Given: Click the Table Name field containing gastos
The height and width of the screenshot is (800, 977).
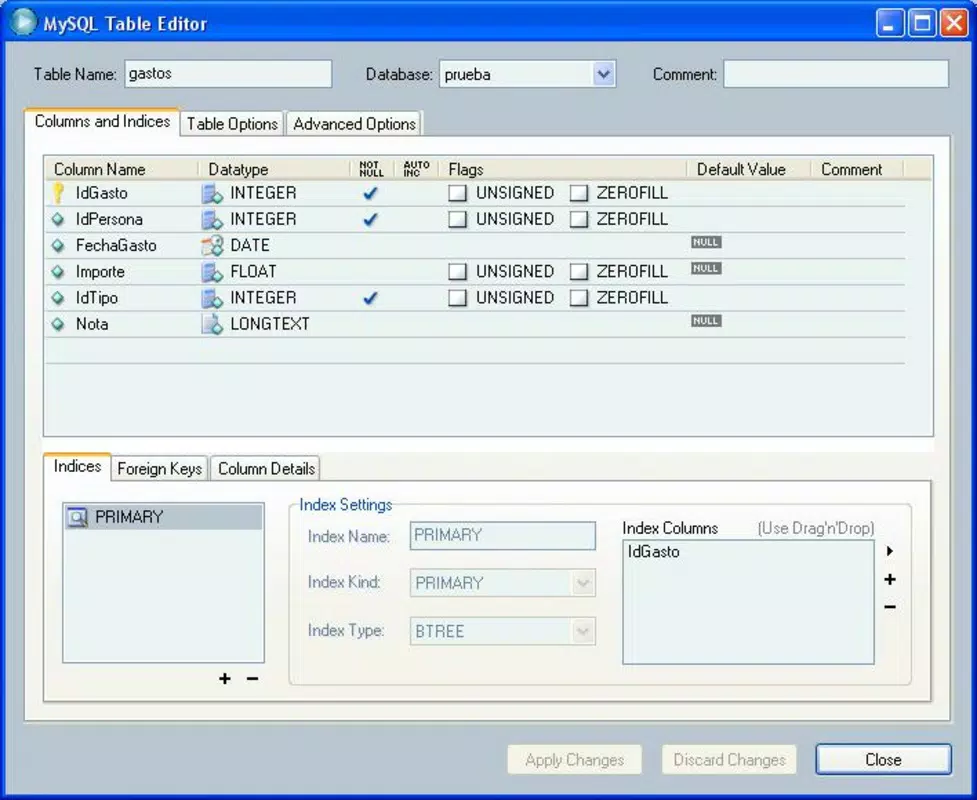Looking at the screenshot, I should pyautogui.click(x=228, y=74).
